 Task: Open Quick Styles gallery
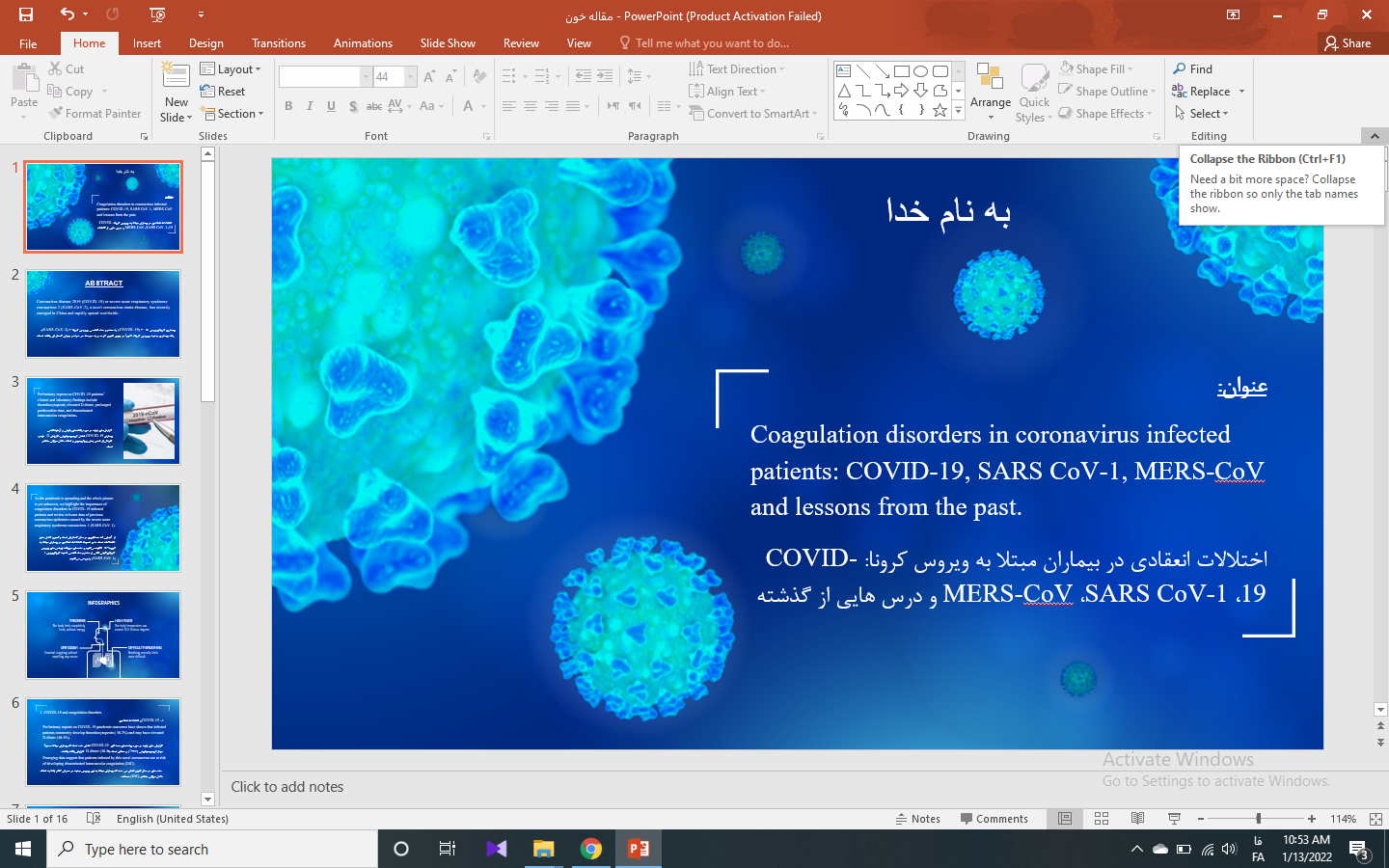tap(1034, 94)
